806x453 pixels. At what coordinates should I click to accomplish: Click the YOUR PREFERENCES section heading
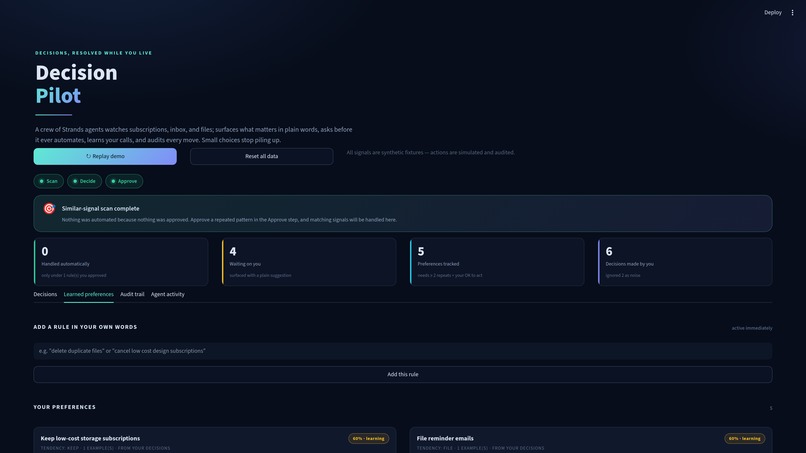[x=64, y=407]
